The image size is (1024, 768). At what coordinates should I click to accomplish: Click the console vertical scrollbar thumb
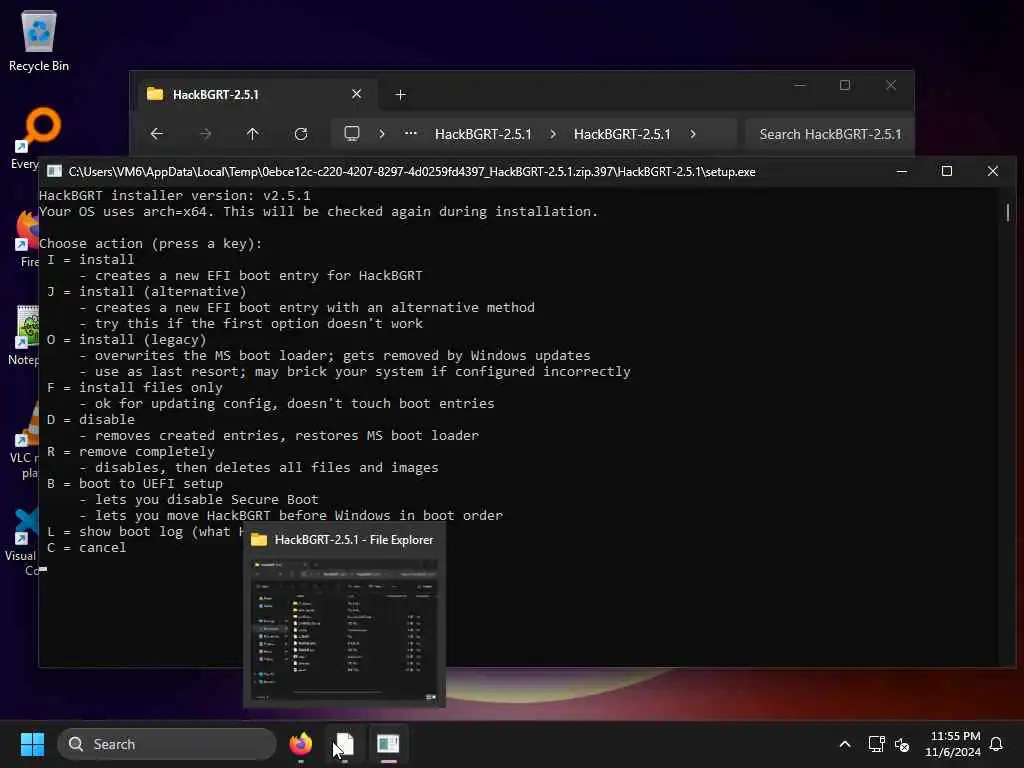[1008, 212]
